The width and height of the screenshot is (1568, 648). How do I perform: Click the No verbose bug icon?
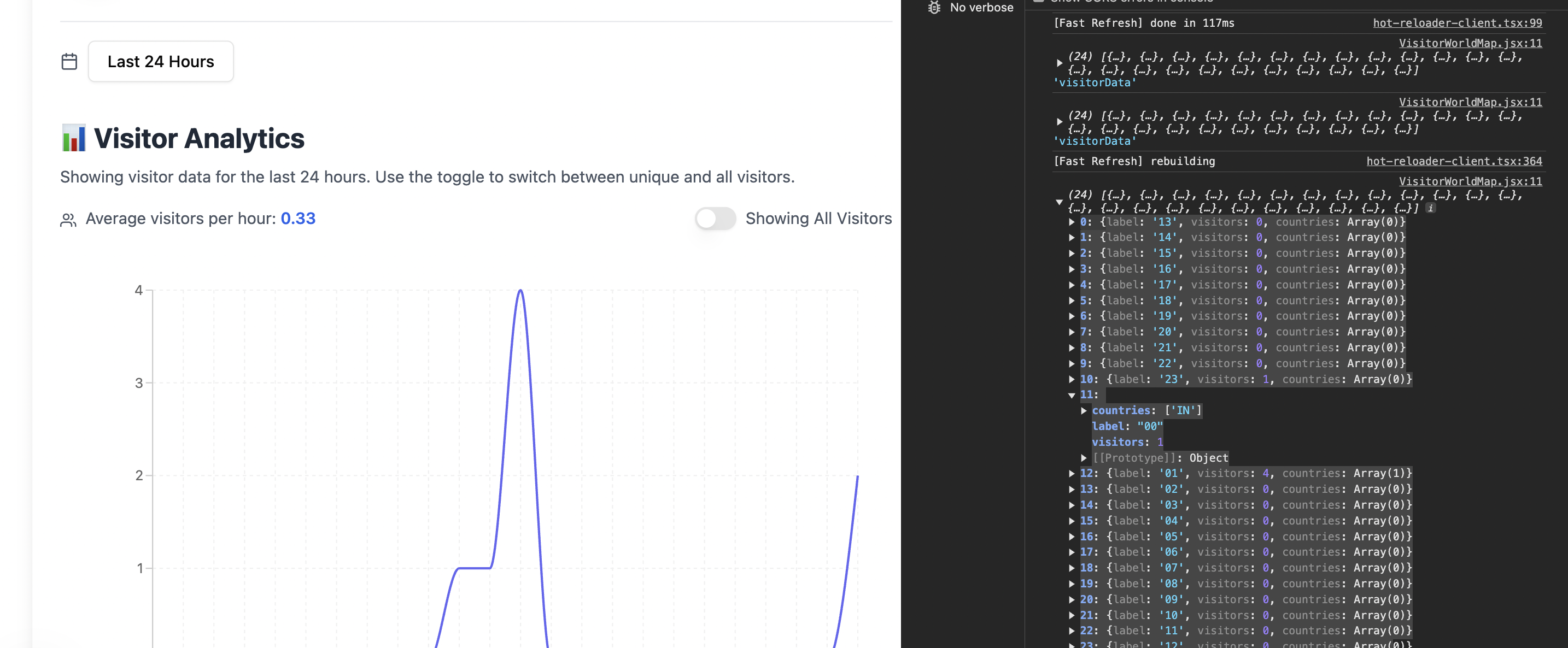pos(934,7)
